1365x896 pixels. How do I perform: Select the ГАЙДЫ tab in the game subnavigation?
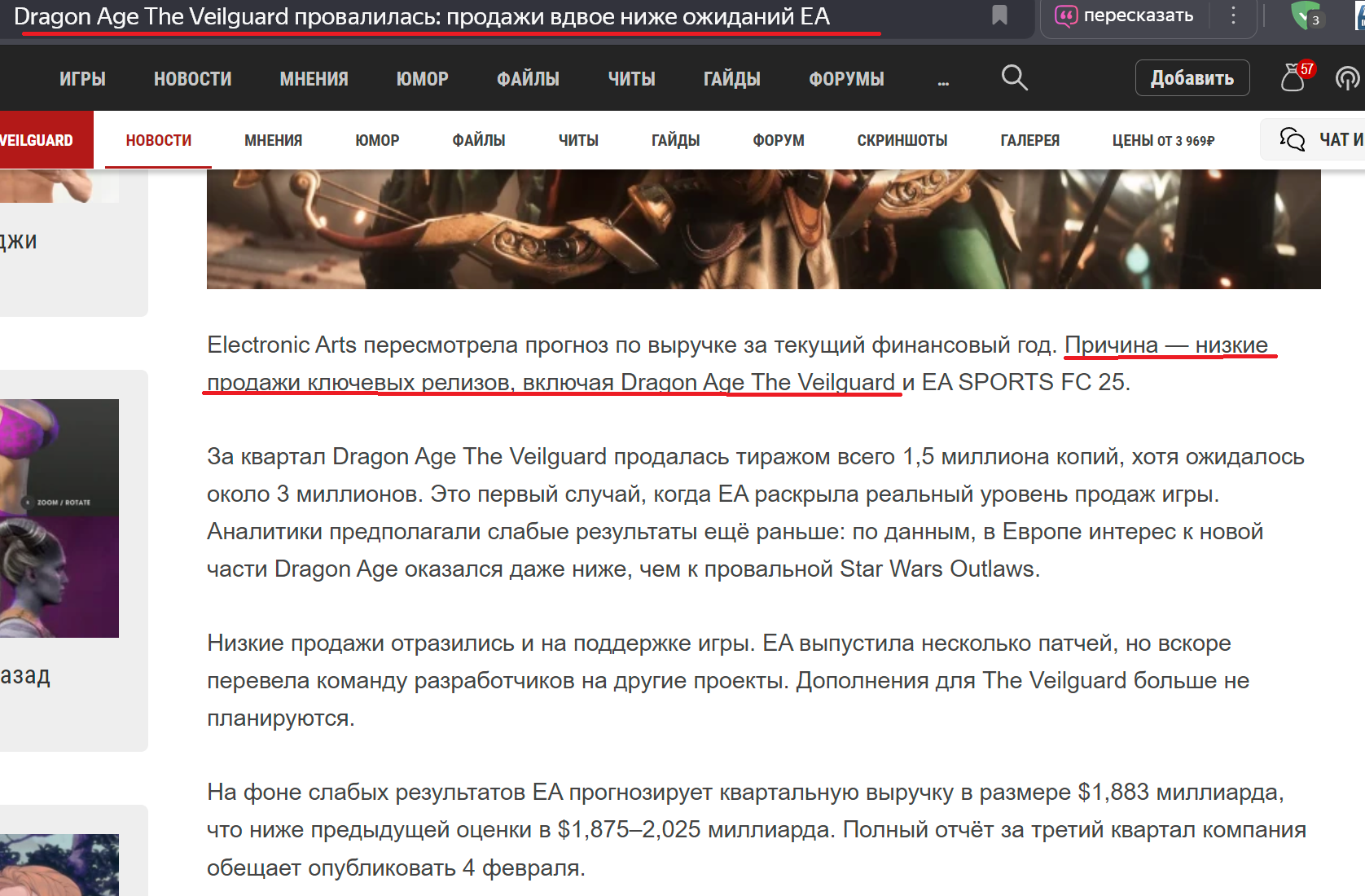675,140
